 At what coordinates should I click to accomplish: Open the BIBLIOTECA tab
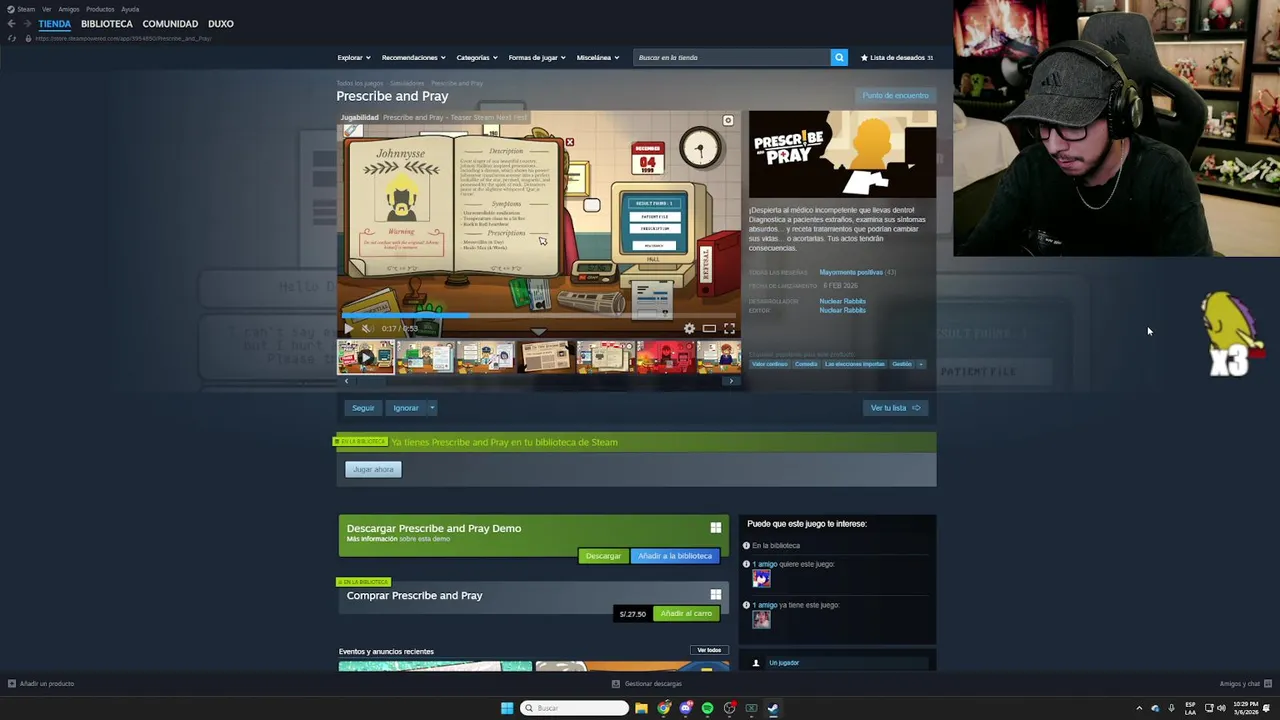[107, 24]
